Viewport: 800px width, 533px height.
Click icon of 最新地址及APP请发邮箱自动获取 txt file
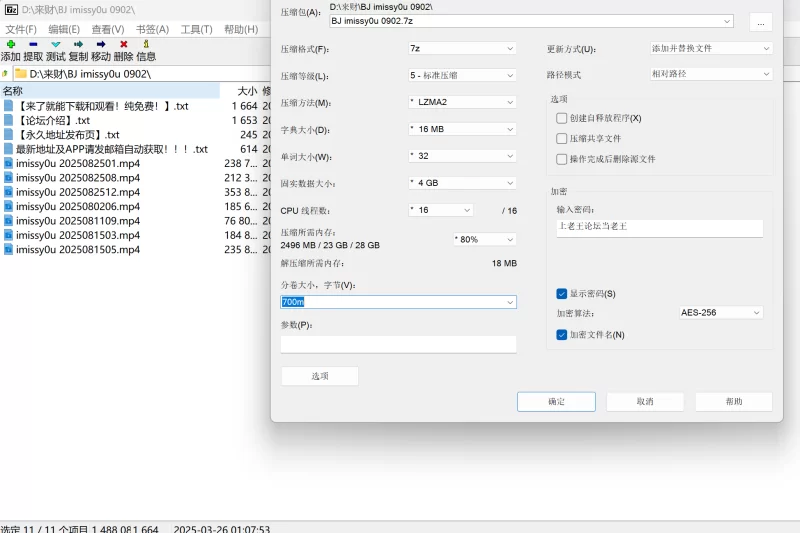(8, 149)
